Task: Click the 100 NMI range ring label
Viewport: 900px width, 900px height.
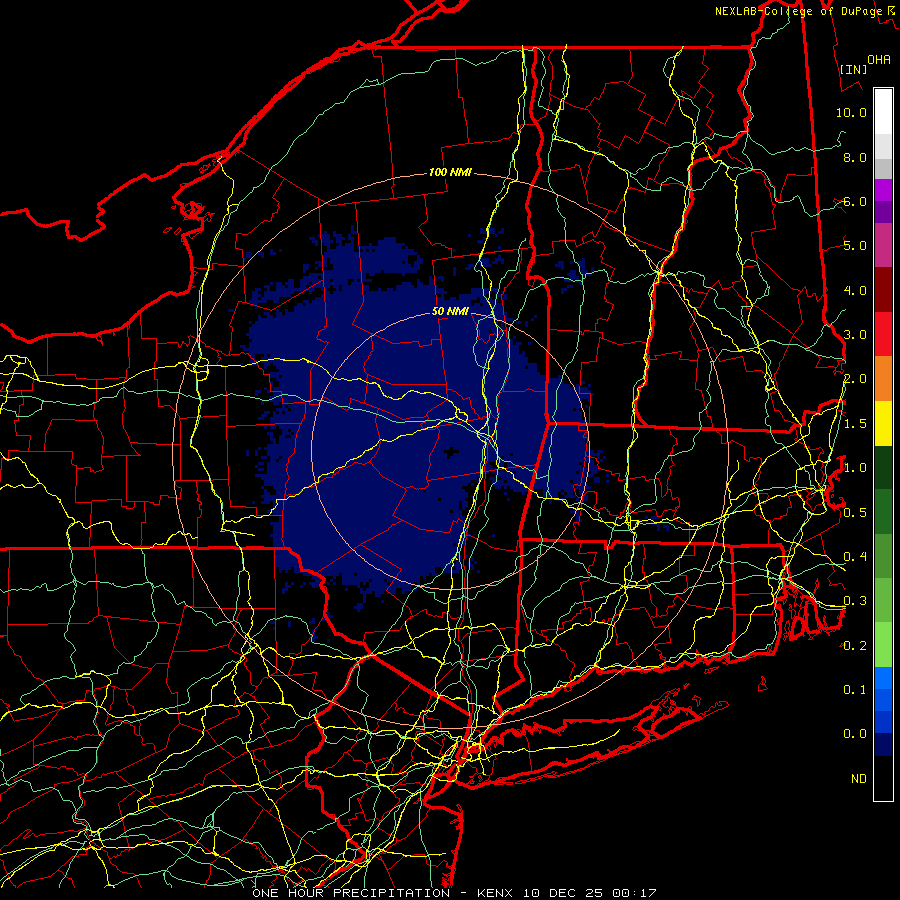Action: [450, 172]
